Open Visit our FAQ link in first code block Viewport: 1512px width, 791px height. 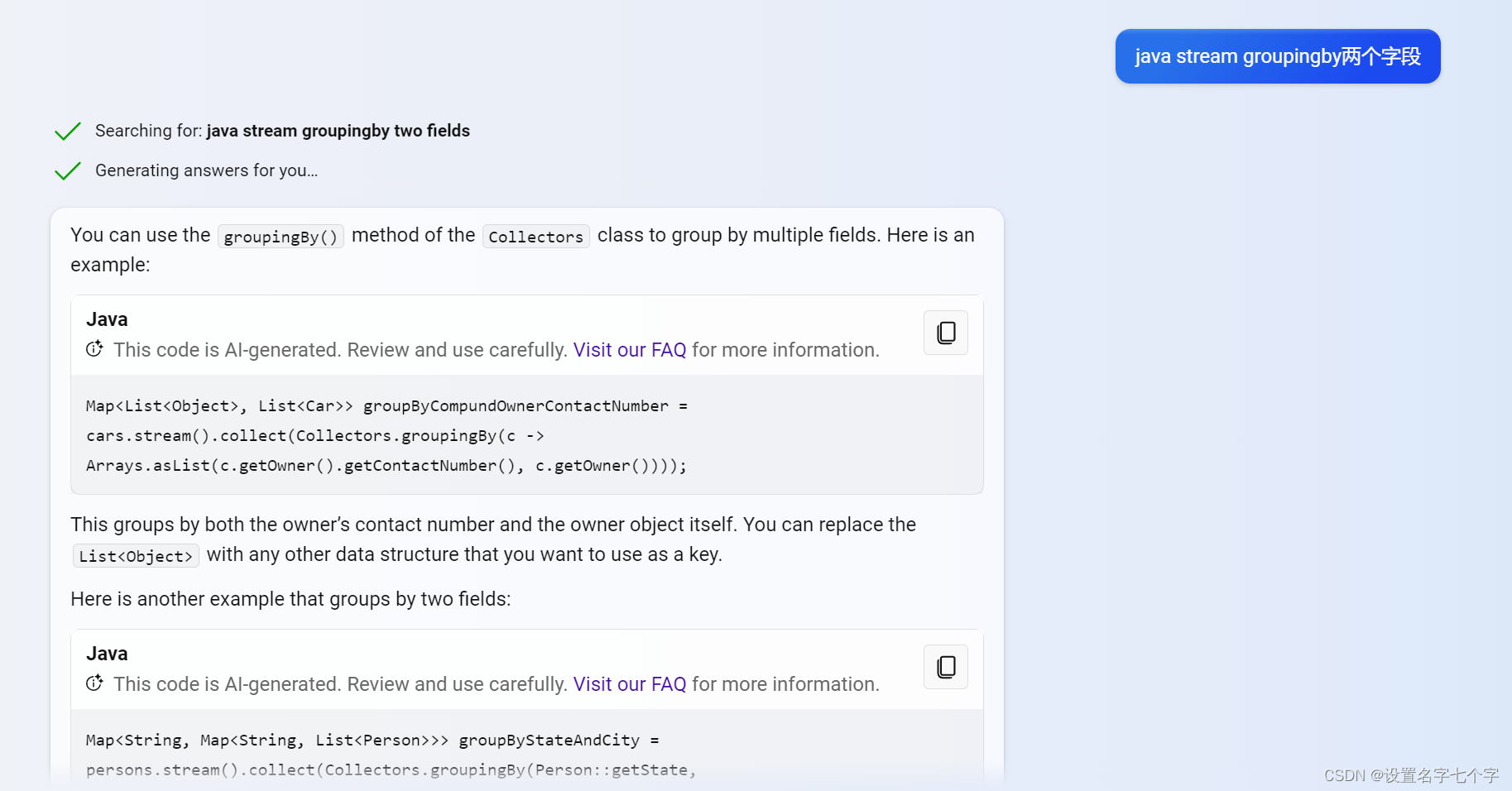(629, 350)
